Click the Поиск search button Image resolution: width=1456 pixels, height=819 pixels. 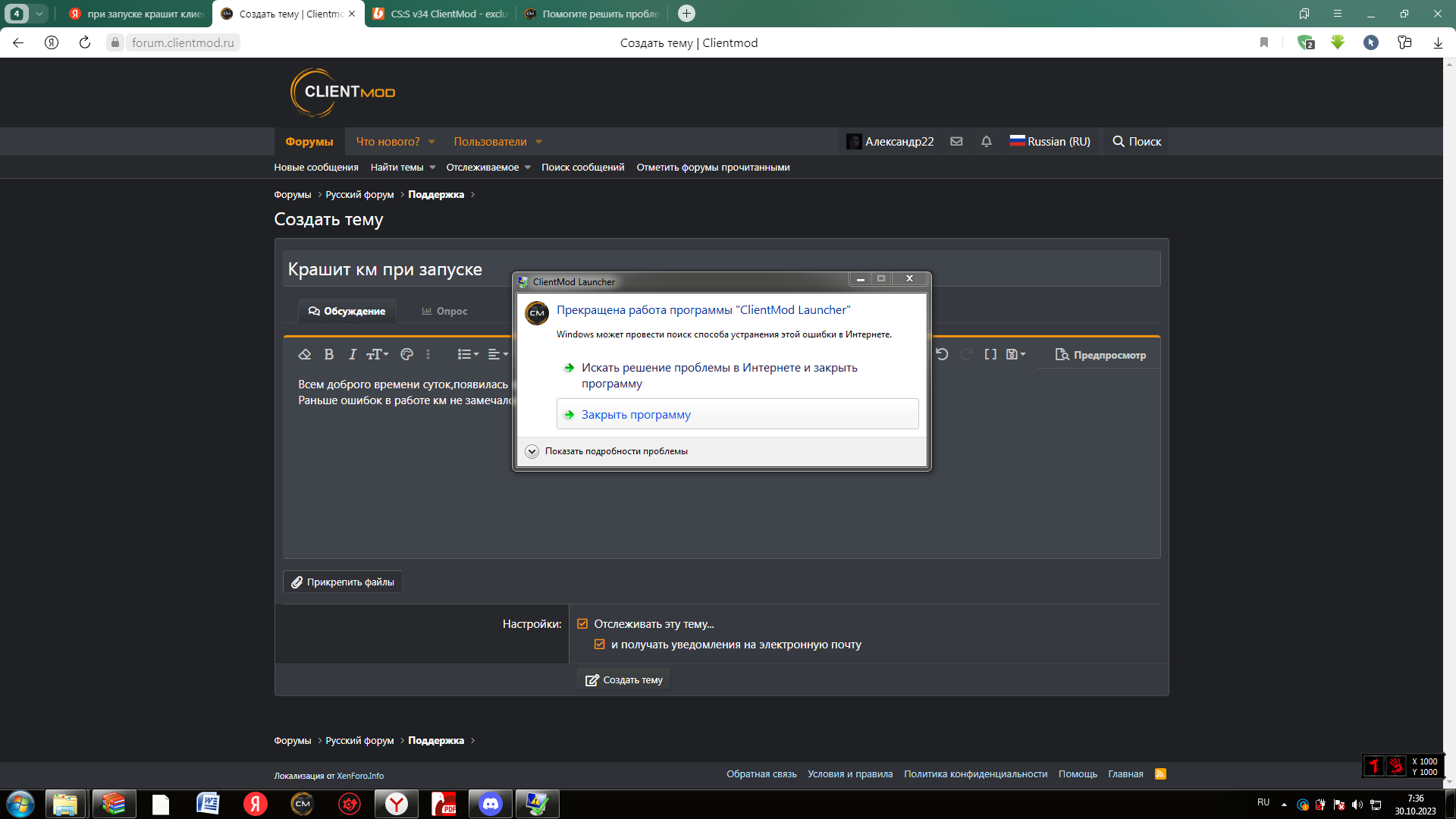[x=1137, y=142]
